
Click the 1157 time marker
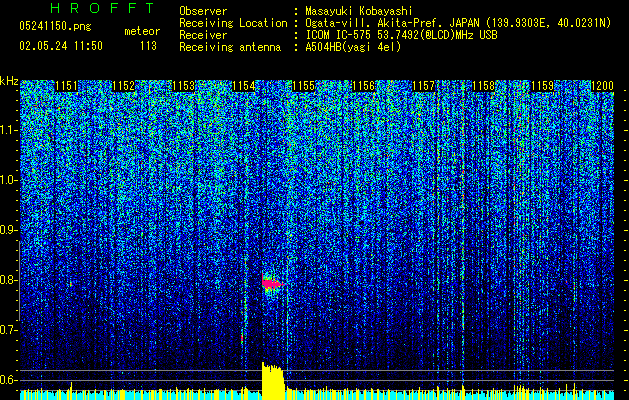(x=424, y=86)
